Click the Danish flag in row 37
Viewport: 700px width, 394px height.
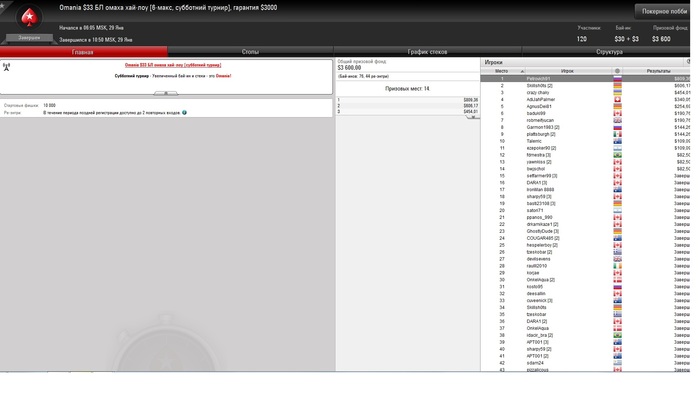tap(617, 328)
